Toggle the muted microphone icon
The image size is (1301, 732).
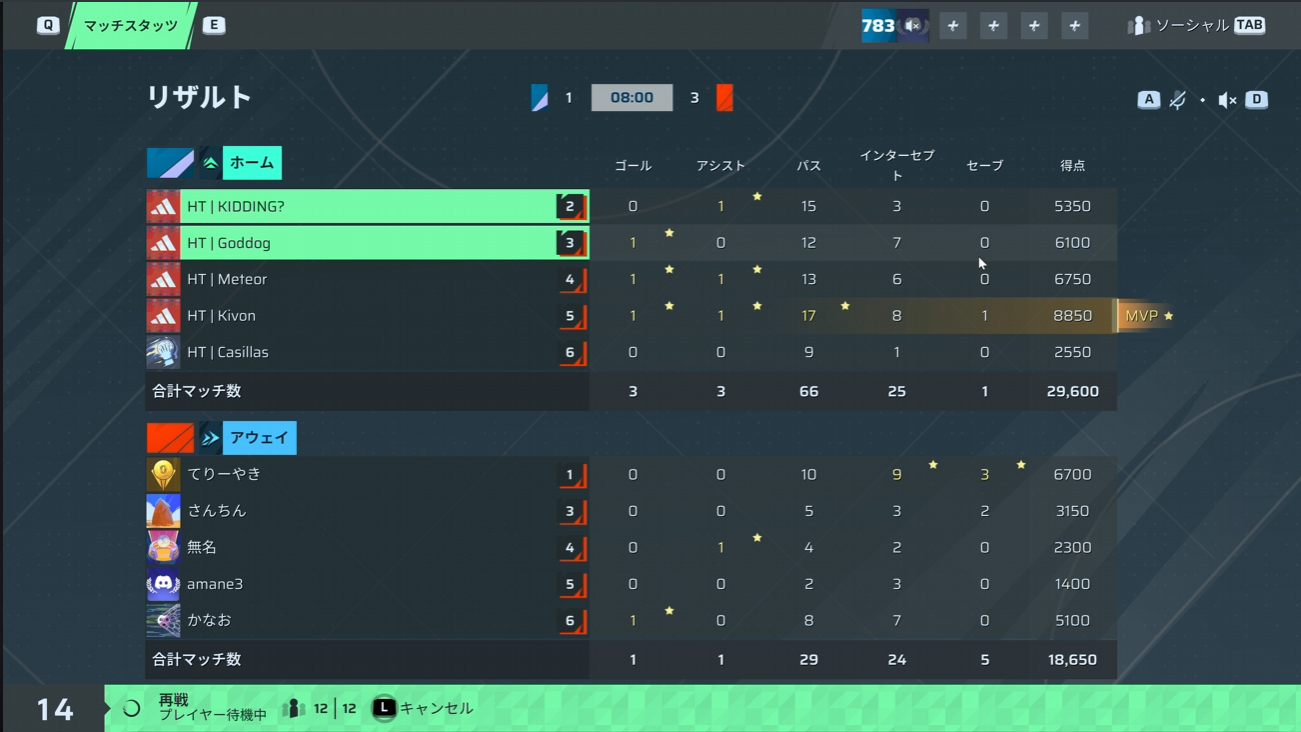(1178, 99)
